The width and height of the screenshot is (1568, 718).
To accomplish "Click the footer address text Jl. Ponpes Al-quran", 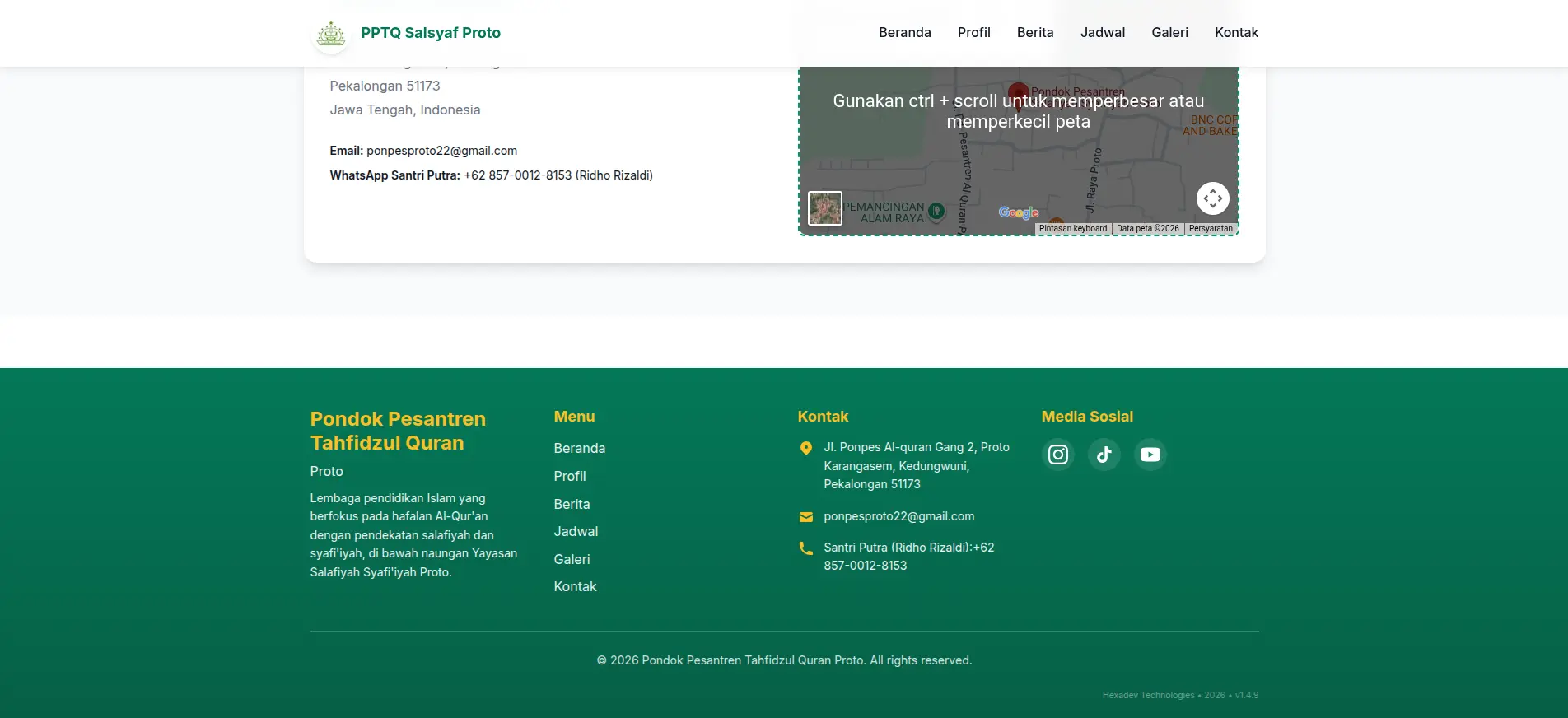I will [917, 466].
